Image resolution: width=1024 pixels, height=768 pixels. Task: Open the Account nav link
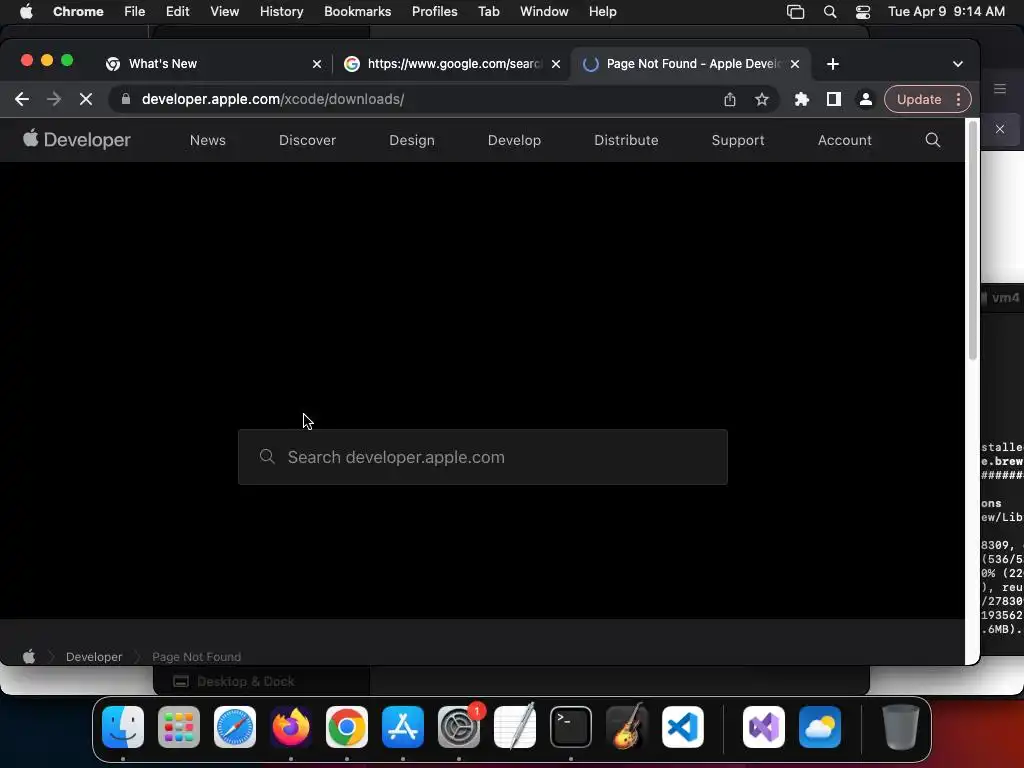tap(844, 140)
